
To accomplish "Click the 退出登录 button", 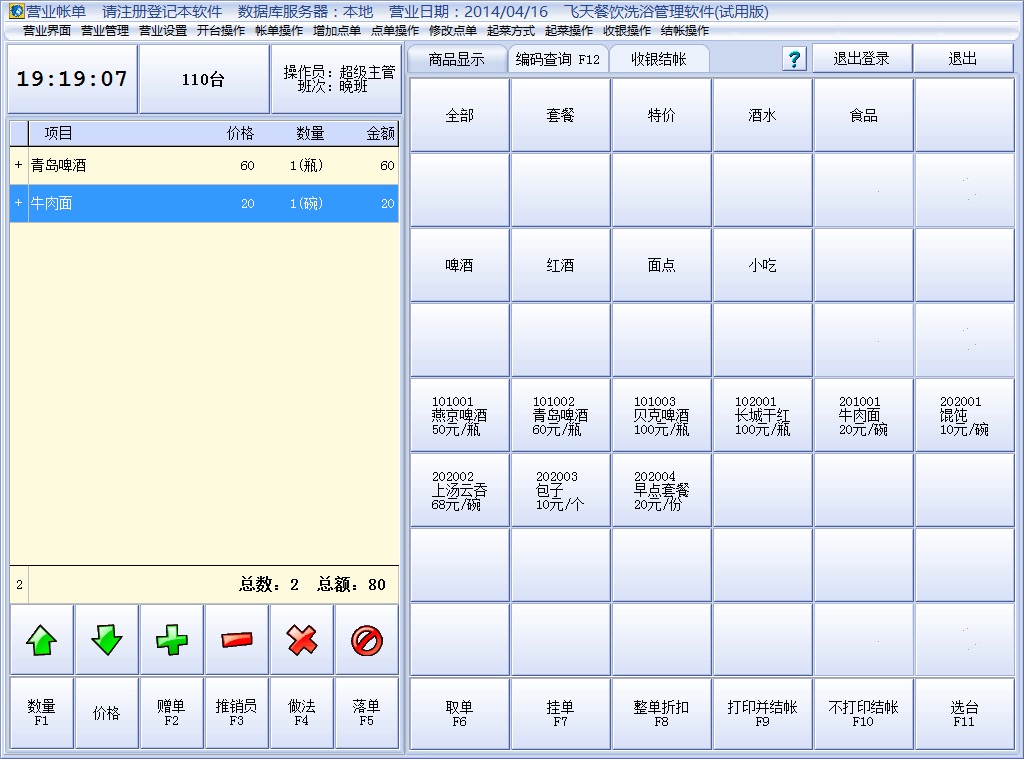I will point(861,59).
